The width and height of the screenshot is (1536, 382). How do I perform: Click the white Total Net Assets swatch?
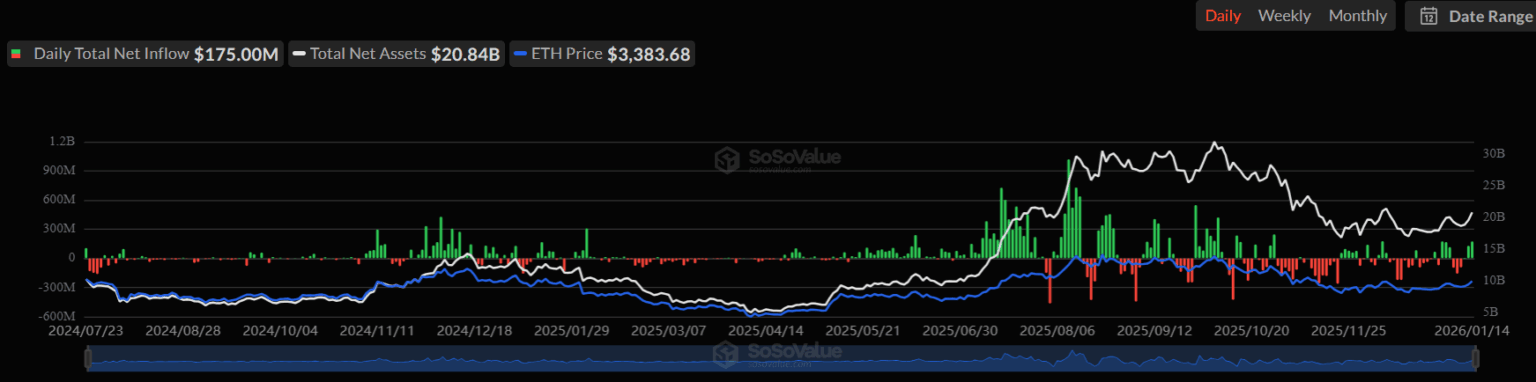(299, 54)
